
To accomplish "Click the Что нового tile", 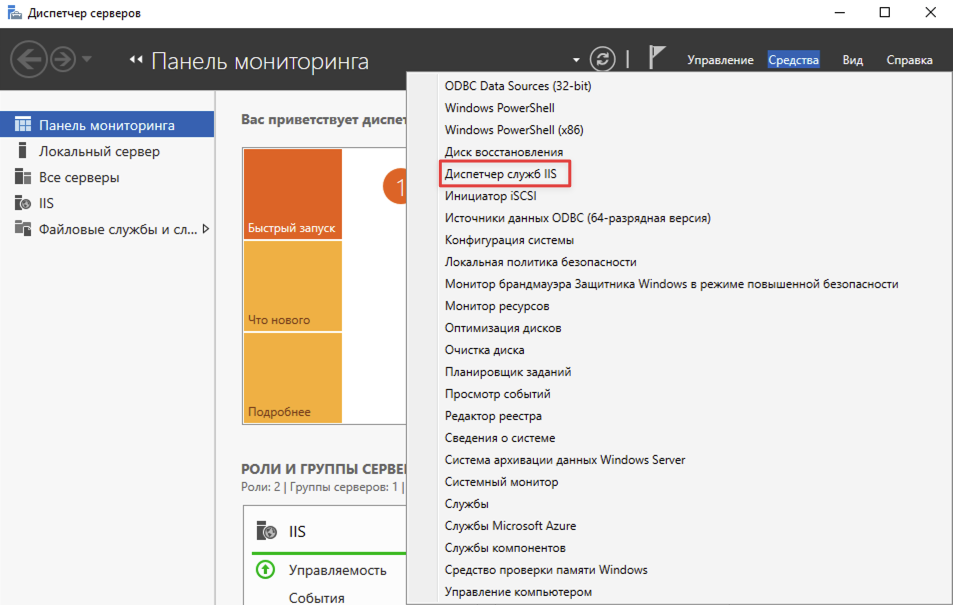I will coord(293,286).
